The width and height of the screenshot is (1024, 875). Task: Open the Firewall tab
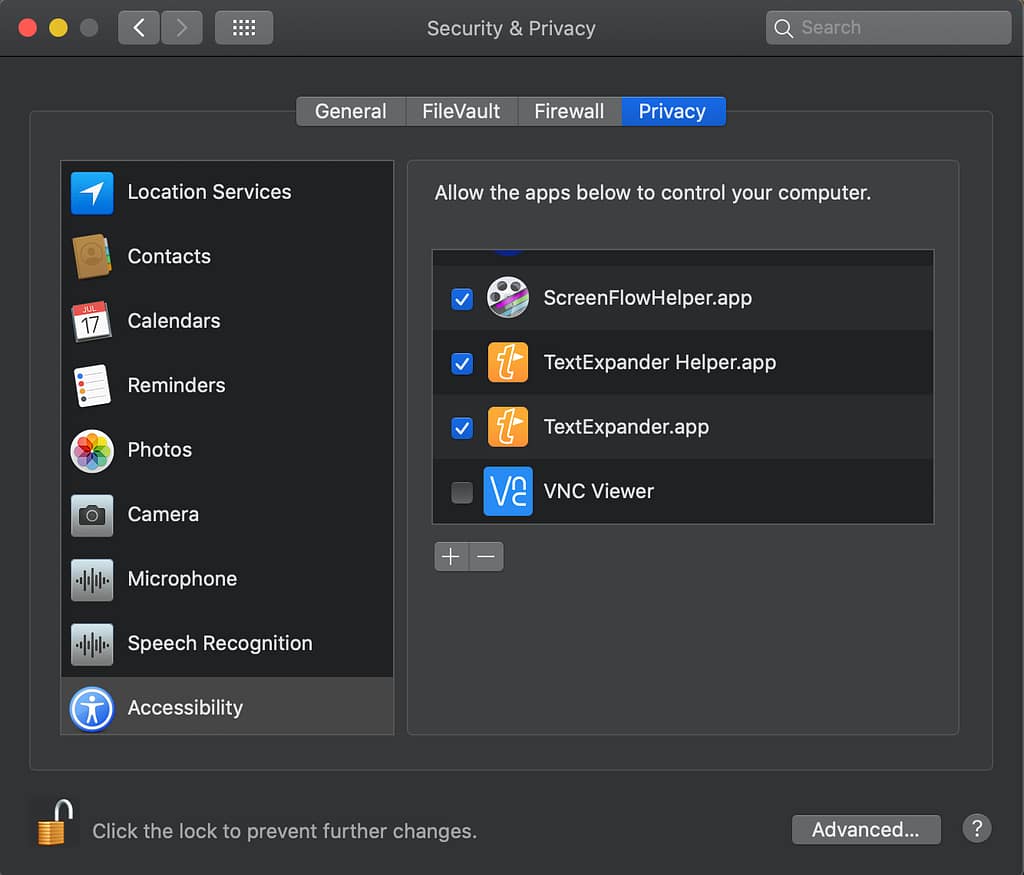pyautogui.click(x=569, y=111)
